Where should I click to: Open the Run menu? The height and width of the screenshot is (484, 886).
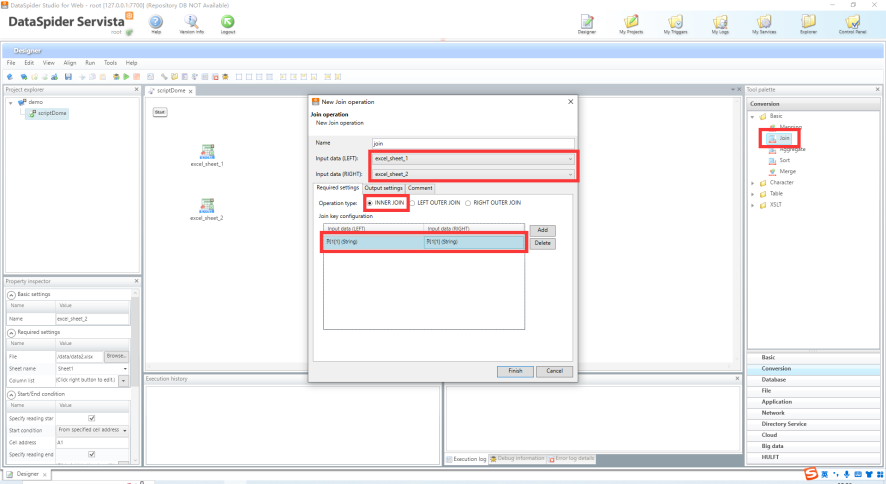coord(90,63)
